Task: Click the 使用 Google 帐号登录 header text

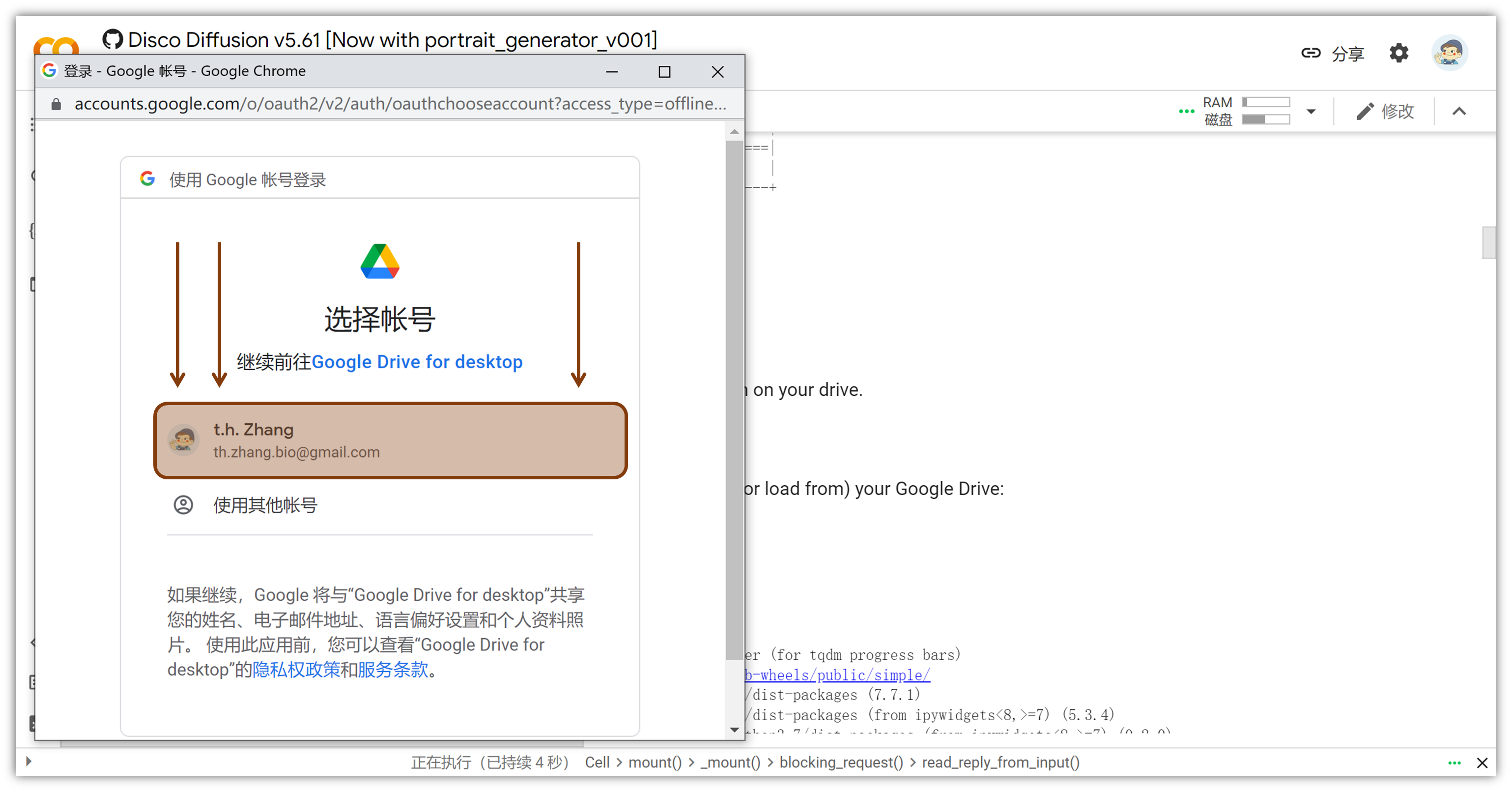Action: pyautogui.click(x=248, y=179)
